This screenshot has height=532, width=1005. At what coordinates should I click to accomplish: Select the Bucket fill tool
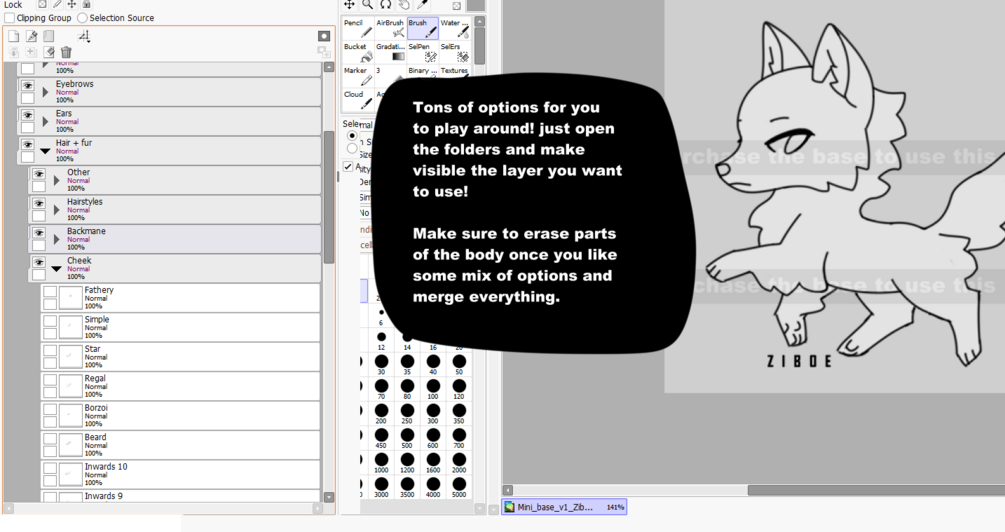(358, 53)
